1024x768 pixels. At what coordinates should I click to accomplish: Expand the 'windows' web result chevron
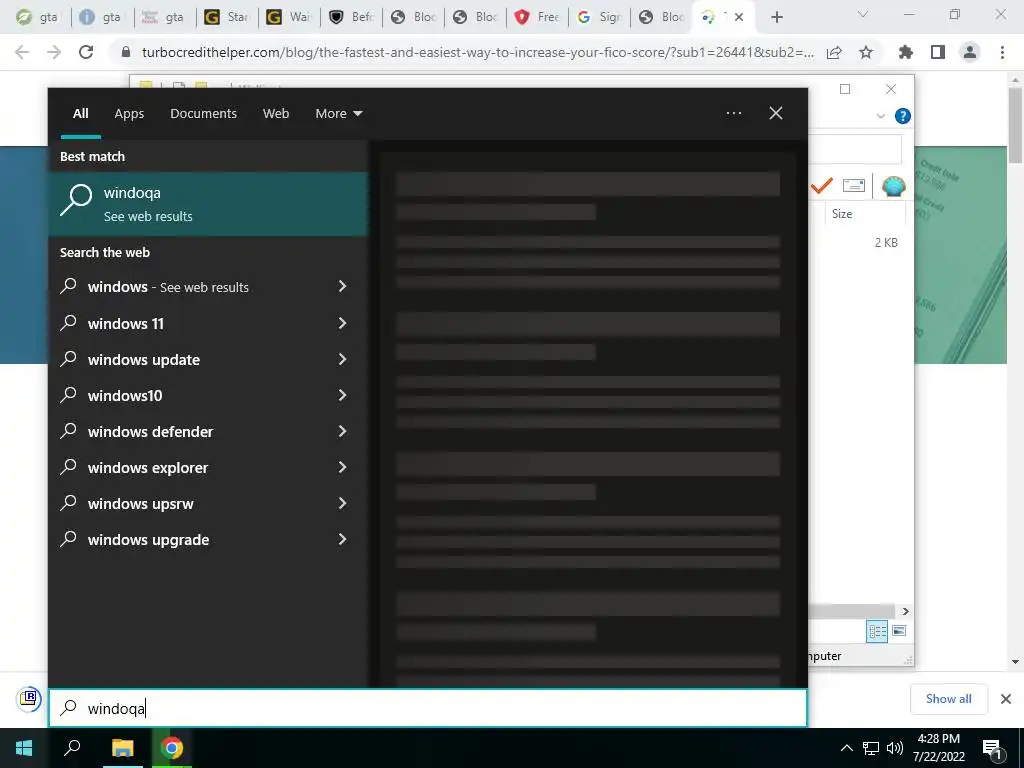click(342, 287)
